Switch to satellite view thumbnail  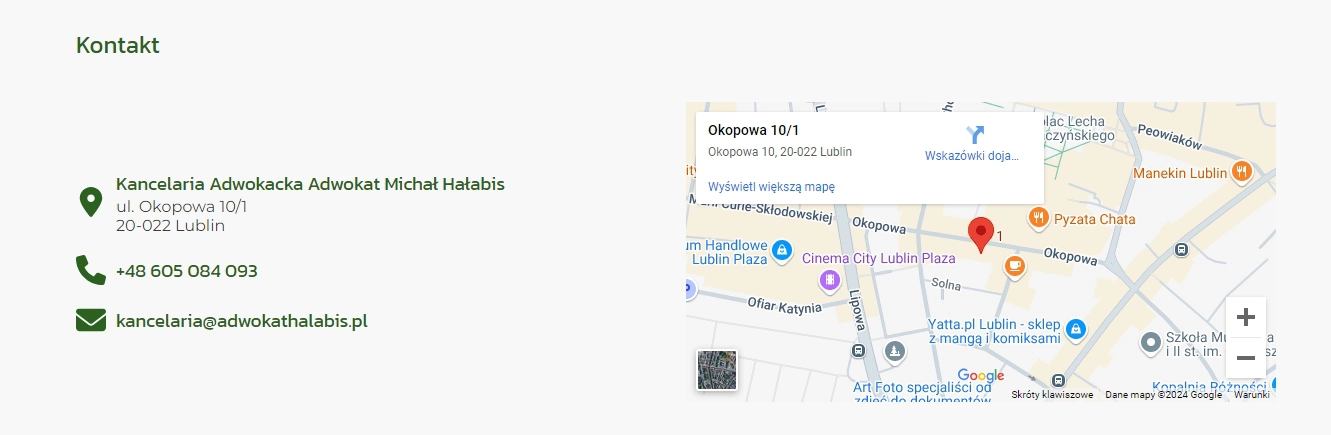[717, 370]
